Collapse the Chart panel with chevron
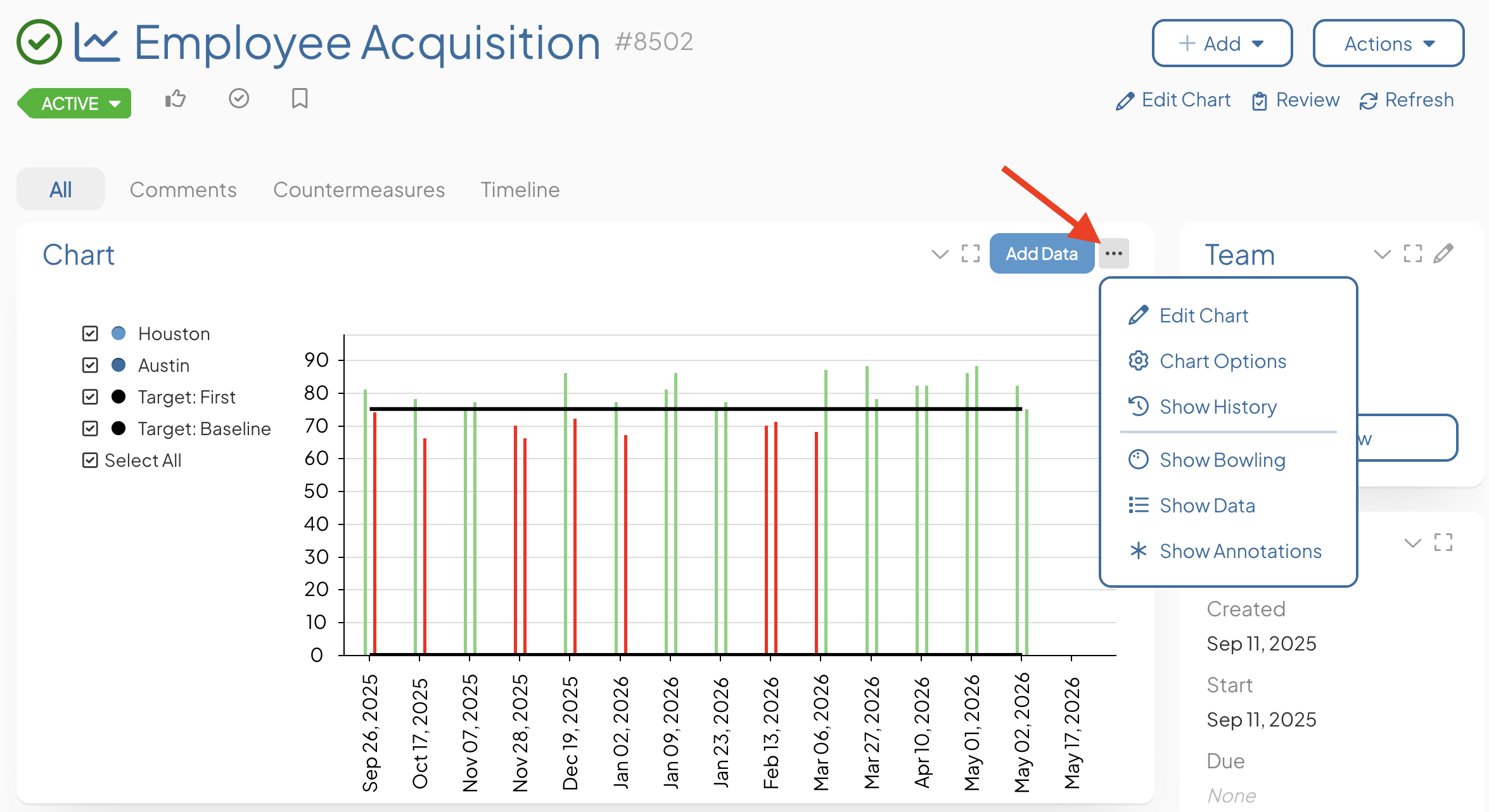The image size is (1489, 812). pyautogui.click(x=940, y=255)
